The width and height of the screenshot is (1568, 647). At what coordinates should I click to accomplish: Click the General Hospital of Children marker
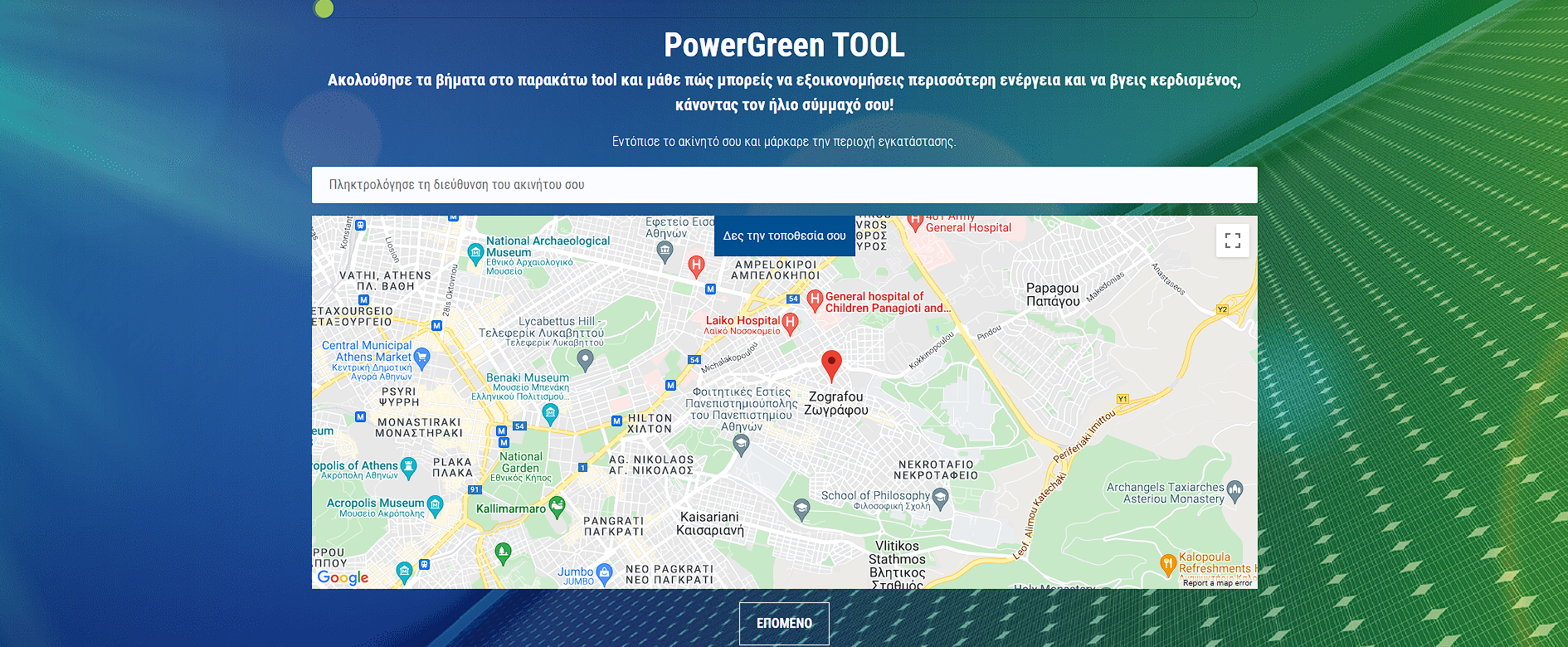pyautogui.click(x=815, y=299)
